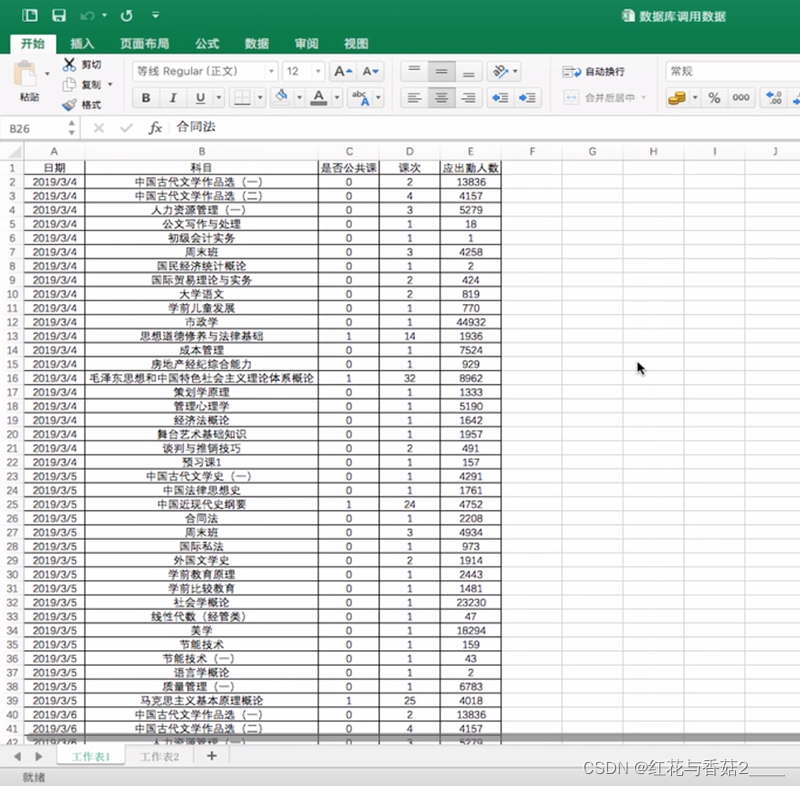The image size is (800, 786).
Task: Select column header C
Action: [x=349, y=151]
